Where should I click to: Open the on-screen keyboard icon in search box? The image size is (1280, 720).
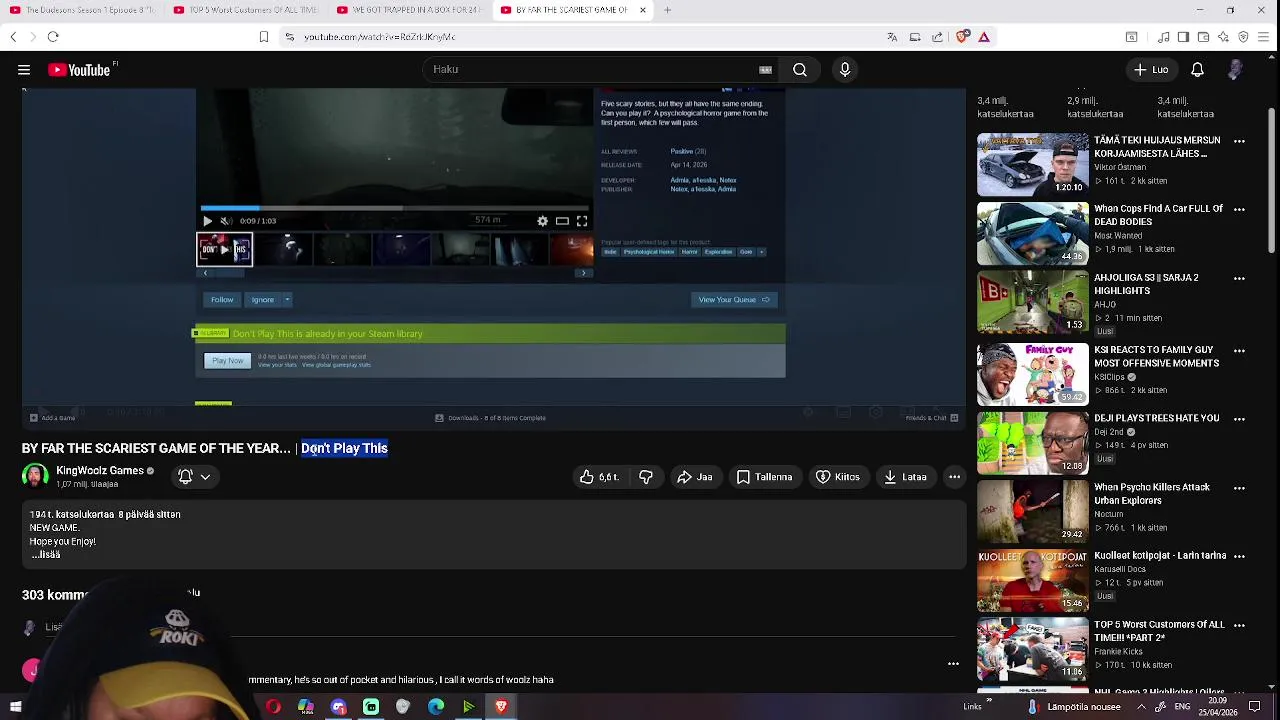(x=765, y=70)
